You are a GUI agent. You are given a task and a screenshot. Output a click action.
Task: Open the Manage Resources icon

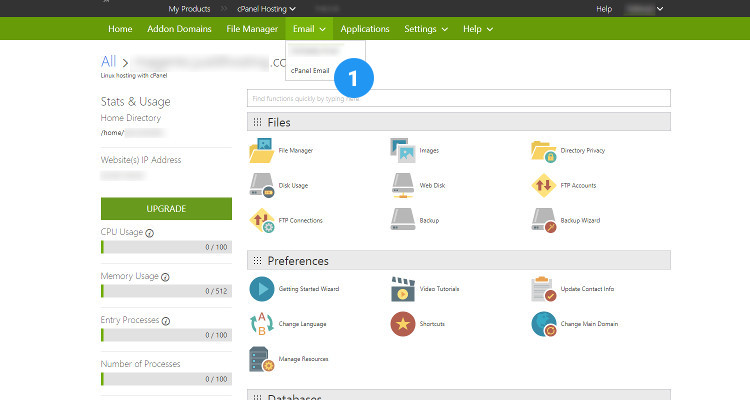[x=261, y=358]
